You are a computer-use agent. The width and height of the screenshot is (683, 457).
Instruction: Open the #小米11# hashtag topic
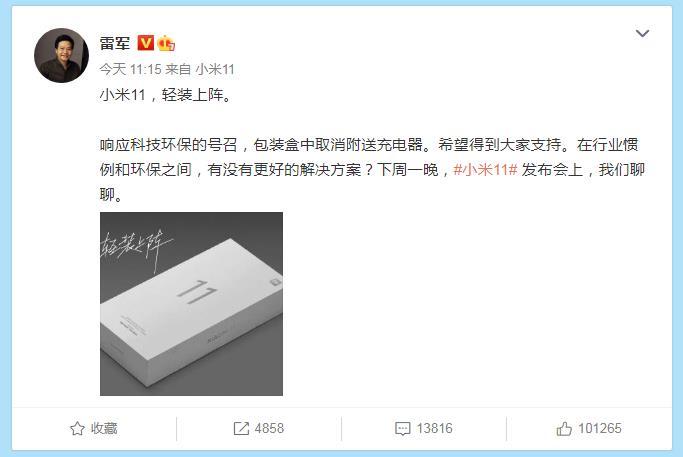[485, 169]
